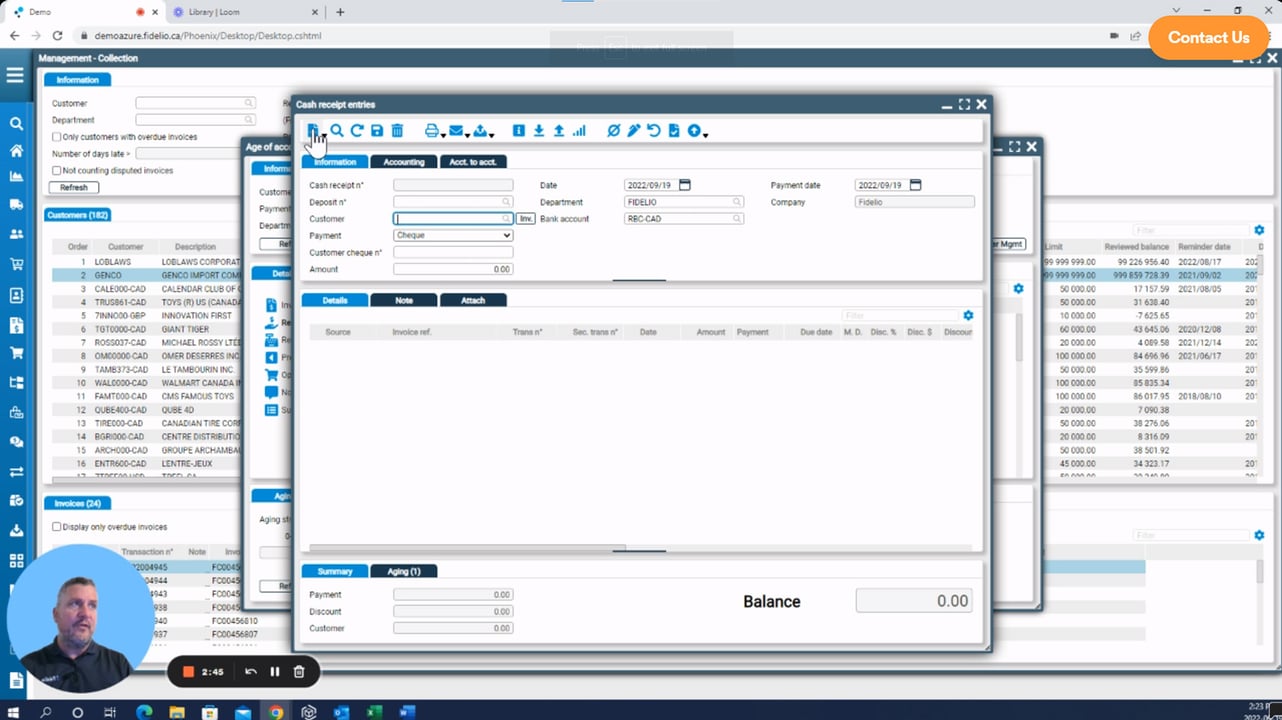1282x720 pixels.
Task: Select the GENCO customer row
Action: [148, 275]
